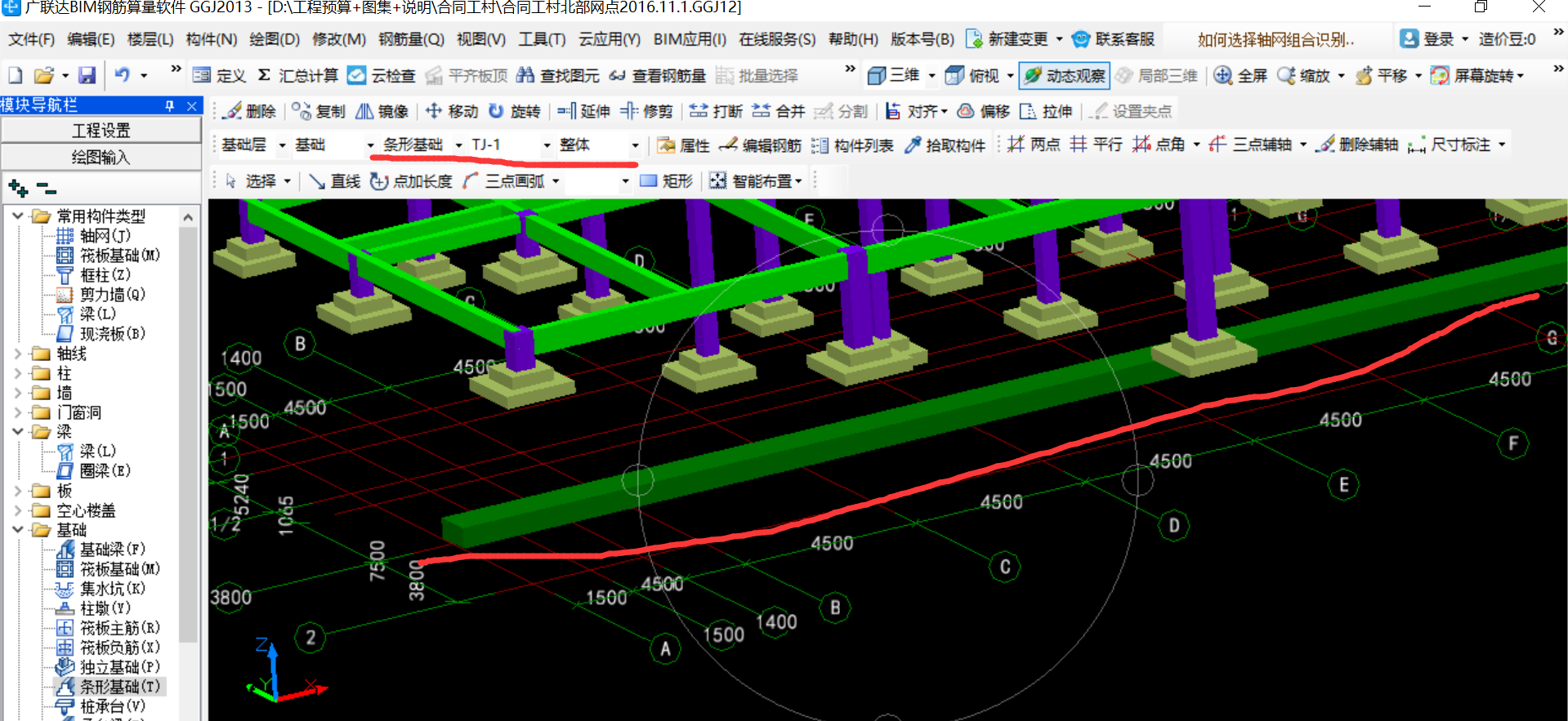Click 平行 parallel axis tool

[1096, 145]
